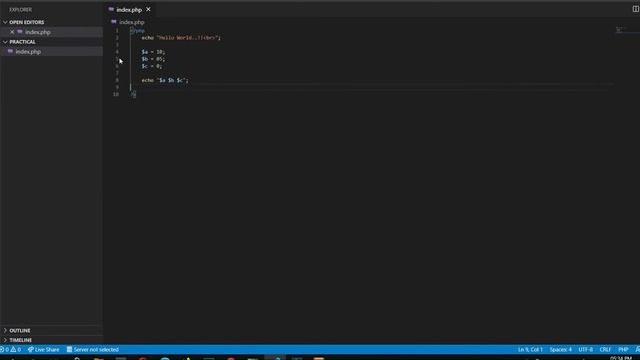This screenshot has height=360, width=640.
Task: Close the index.php editor tab
Action: tap(148, 9)
